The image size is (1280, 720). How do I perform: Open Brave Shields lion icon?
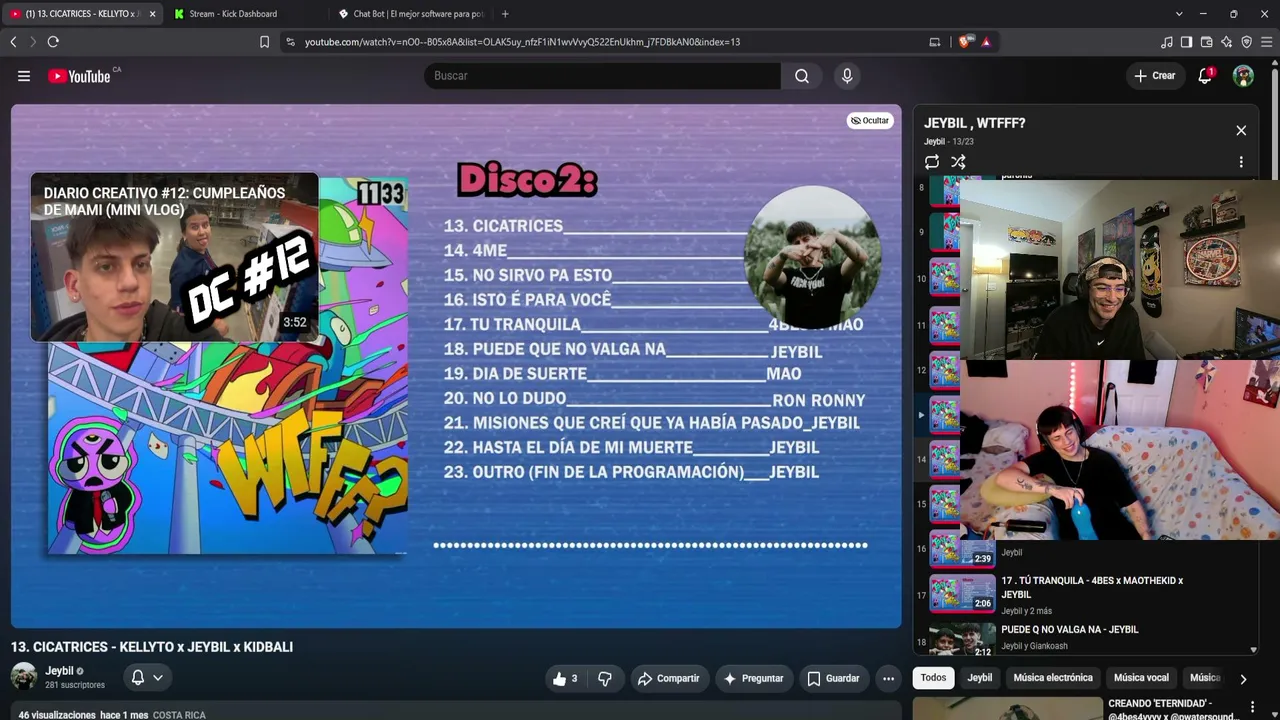(x=964, y=42)
